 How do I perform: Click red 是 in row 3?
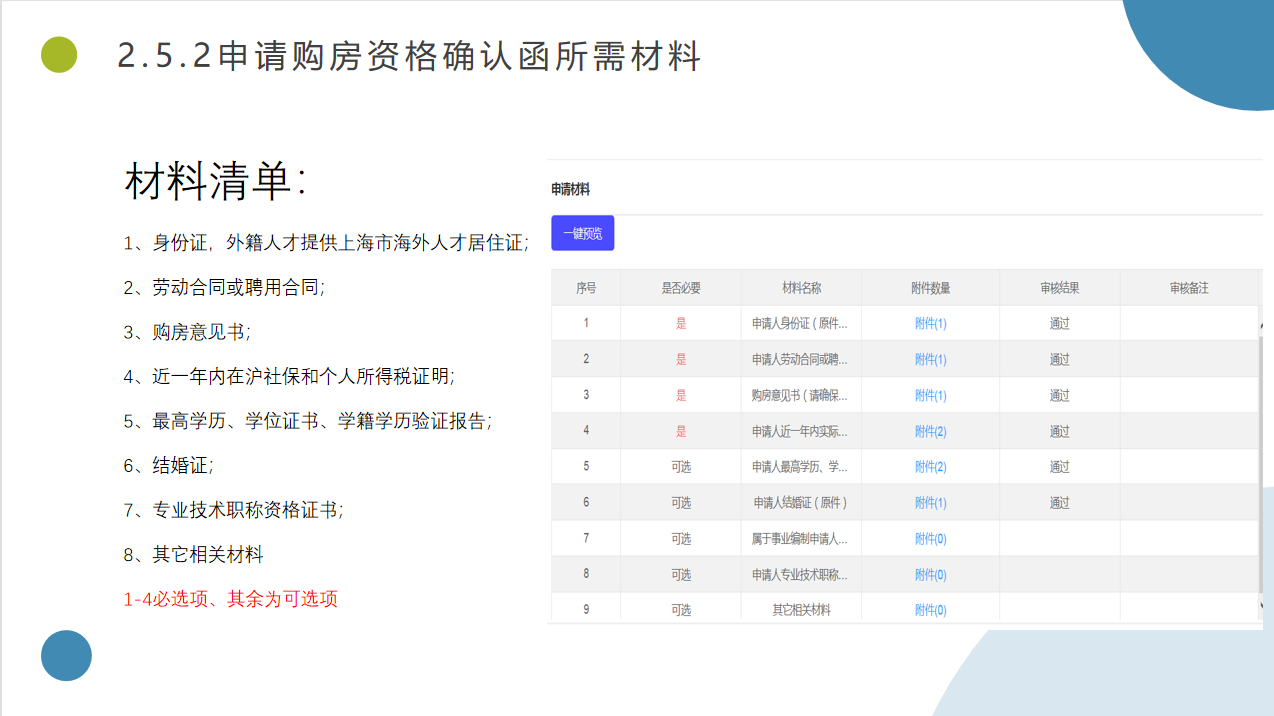(681, 395)
